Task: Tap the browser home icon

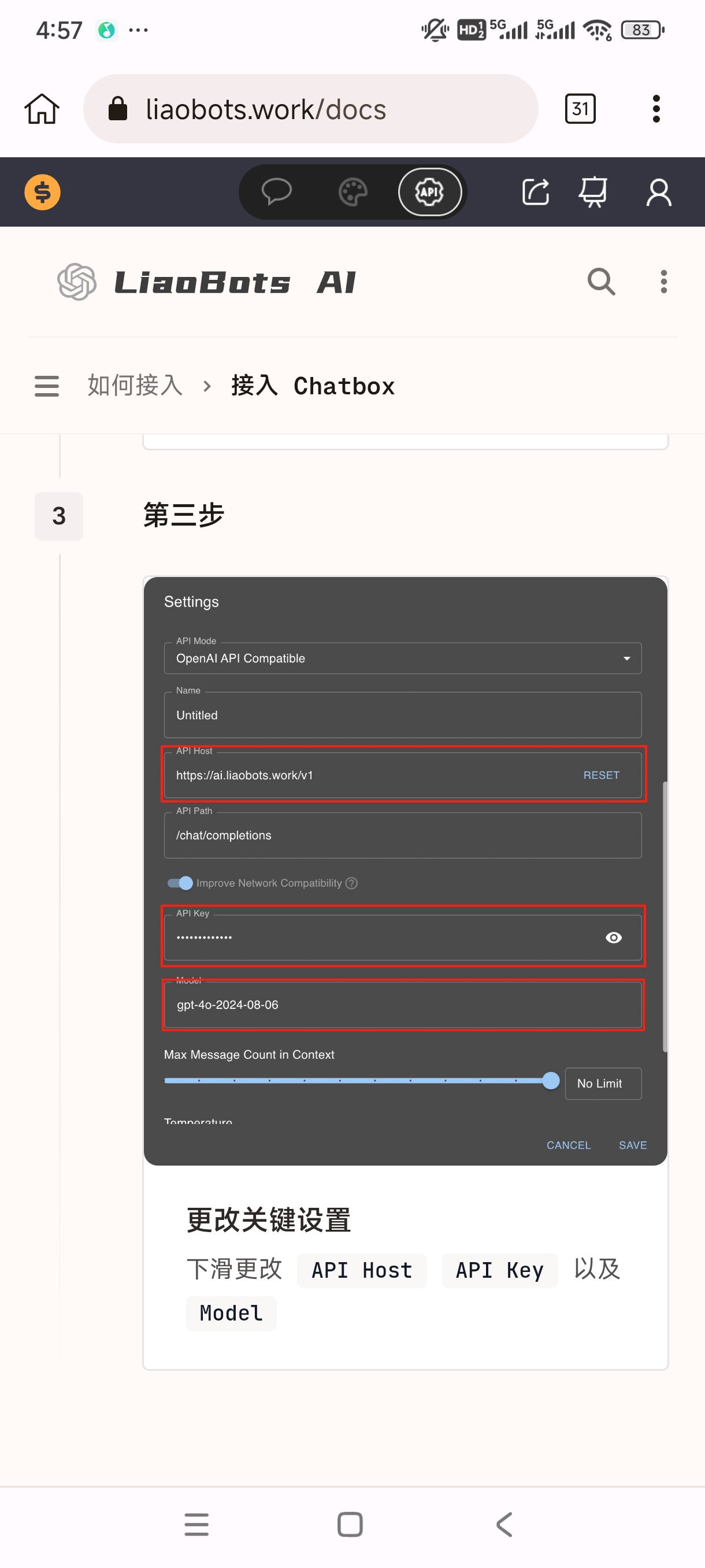Action: click(x=42, y=110)
